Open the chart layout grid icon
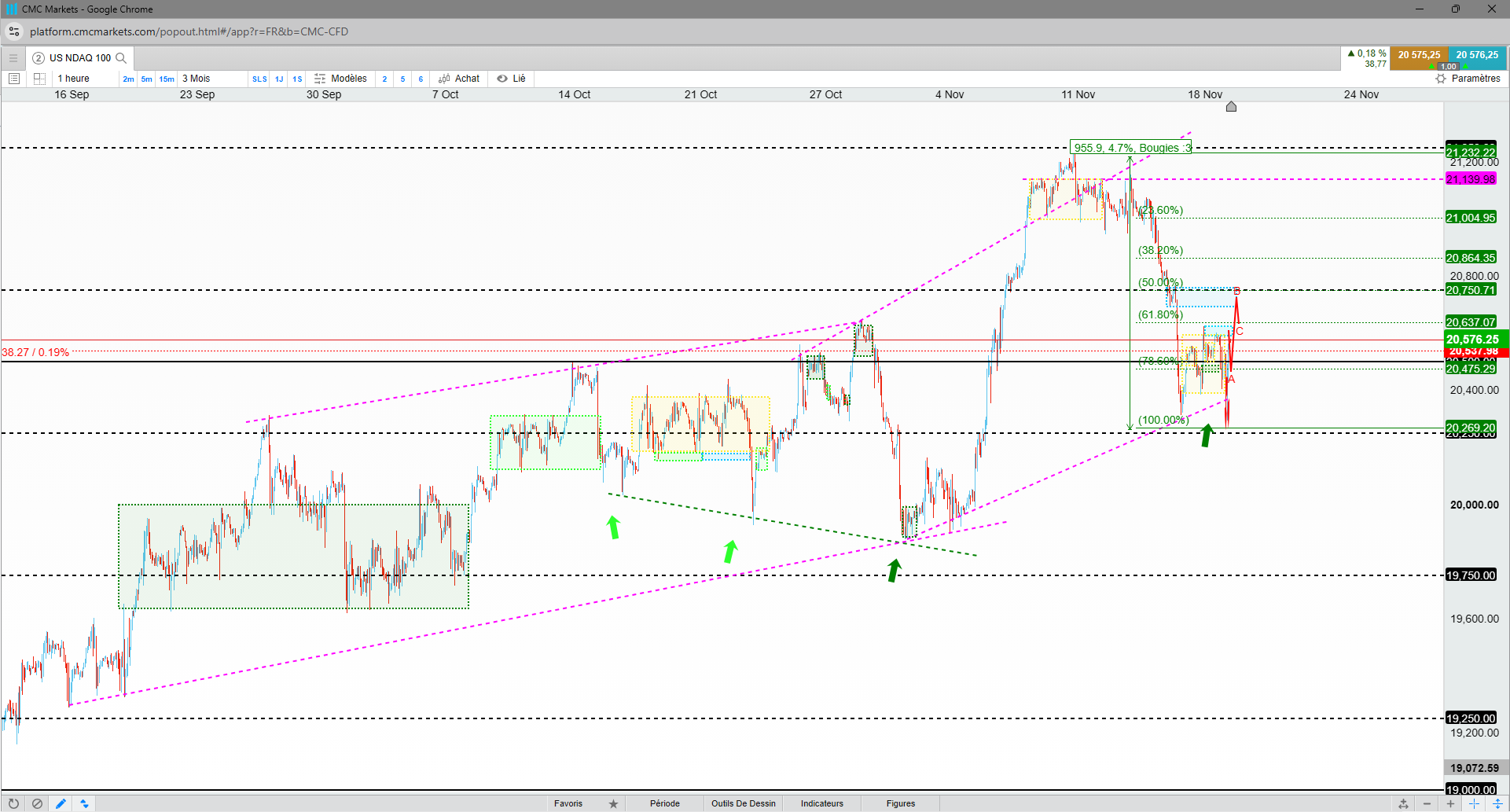Viewport: 1510px width, 812px height. point(39,79)
